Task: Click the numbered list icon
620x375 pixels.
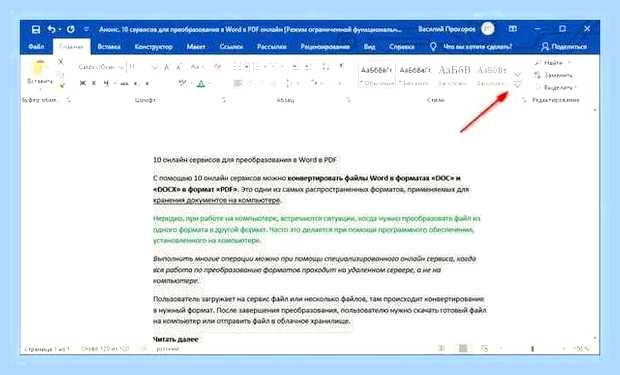Action: [x=257, y=67]
